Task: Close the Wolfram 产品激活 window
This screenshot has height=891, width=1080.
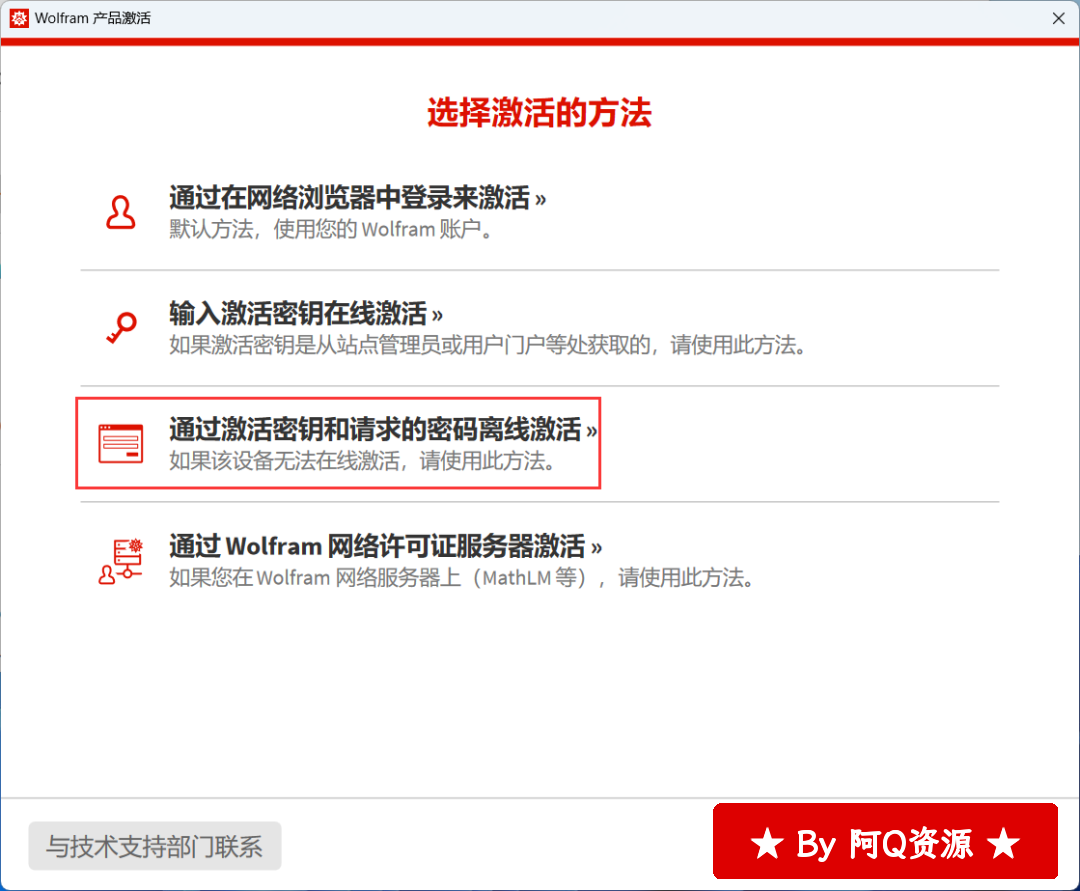Action: [x=1059, y=19]
